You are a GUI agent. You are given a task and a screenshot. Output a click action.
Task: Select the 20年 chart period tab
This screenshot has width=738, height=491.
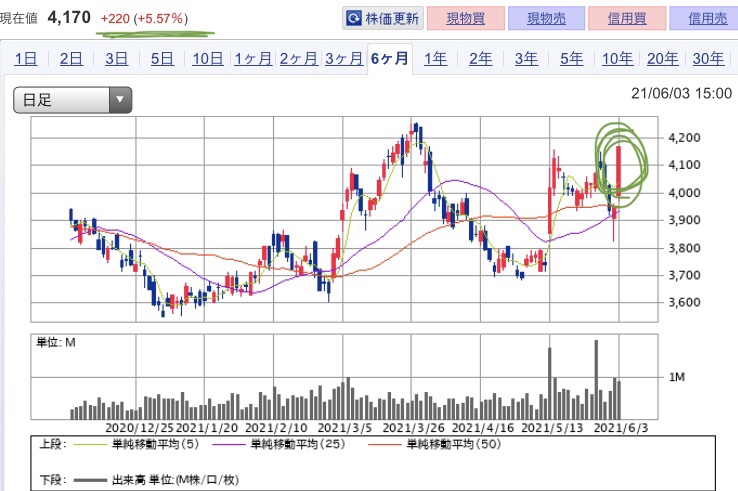(663, 59)
